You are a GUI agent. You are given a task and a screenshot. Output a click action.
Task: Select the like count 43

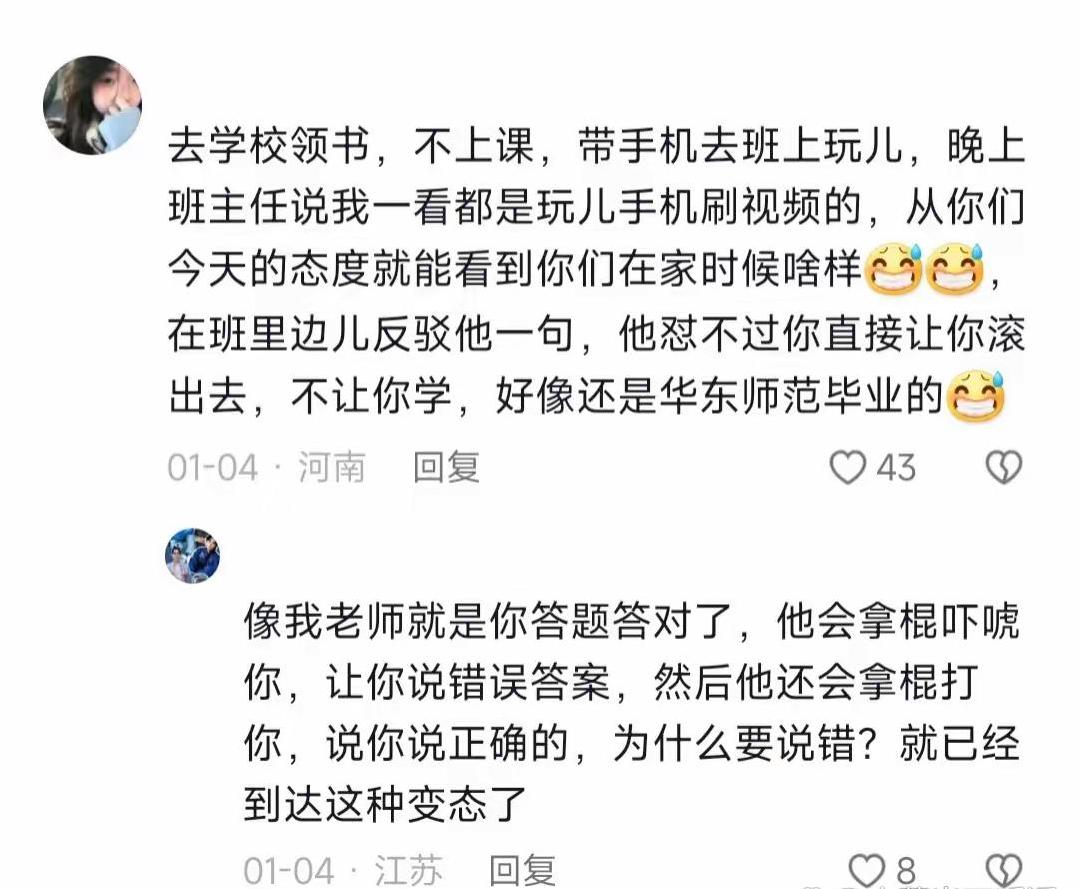pos(895,468)
